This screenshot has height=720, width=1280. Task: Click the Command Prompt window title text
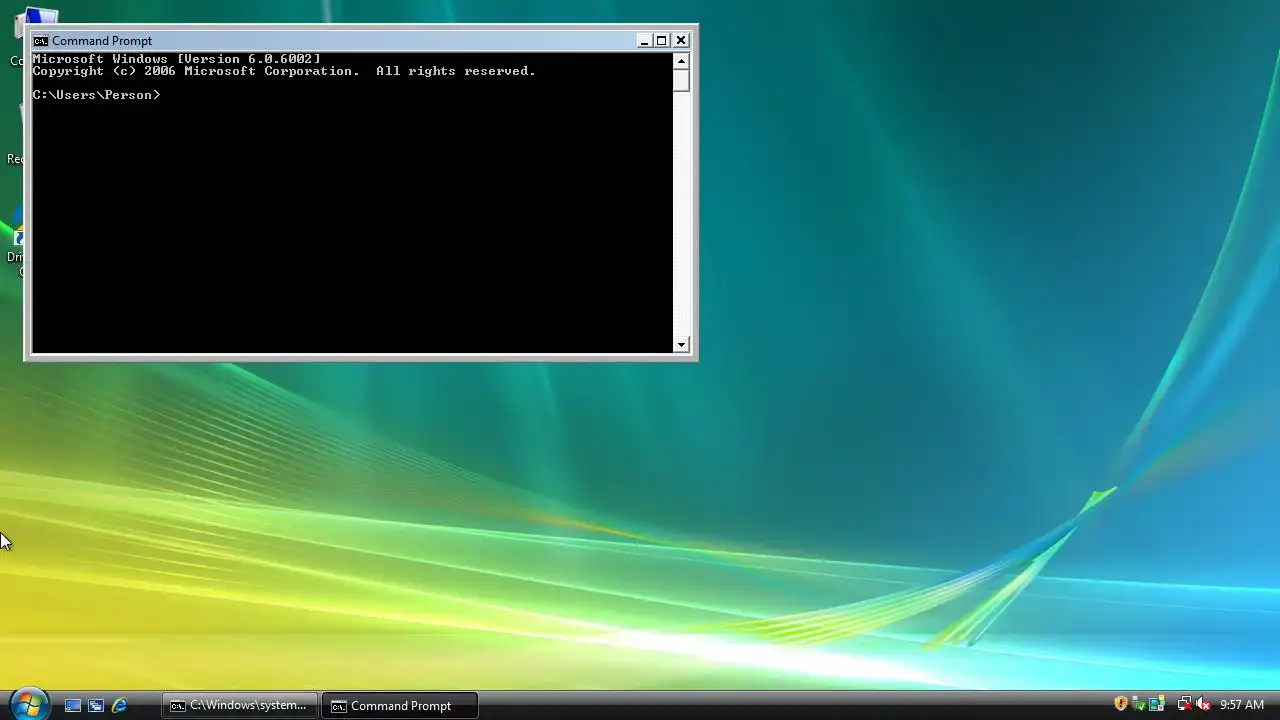click(x=102, y=41)
